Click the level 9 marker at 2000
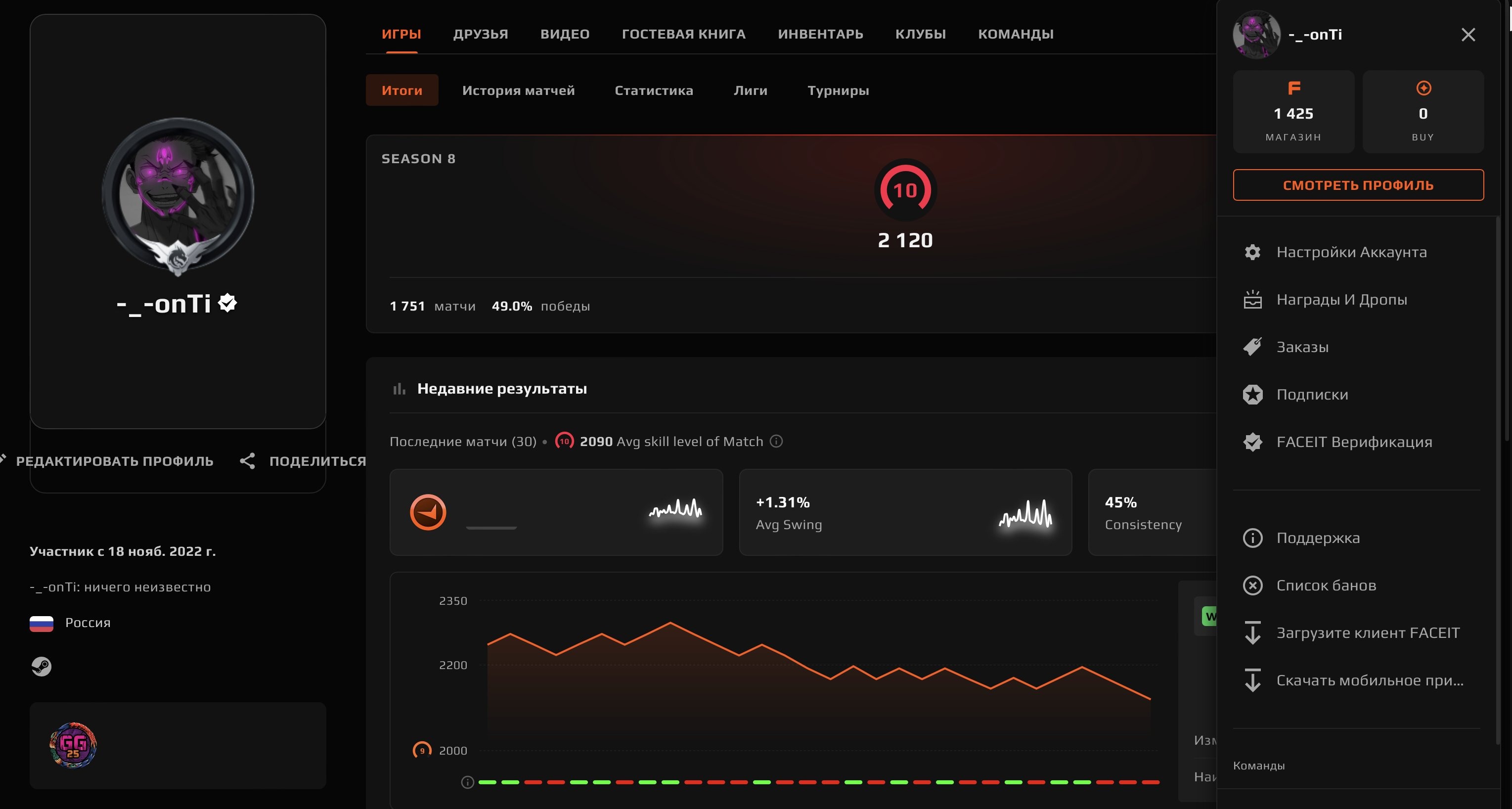The height and width of the screenshot is (809, 1512). coord(422,750)
